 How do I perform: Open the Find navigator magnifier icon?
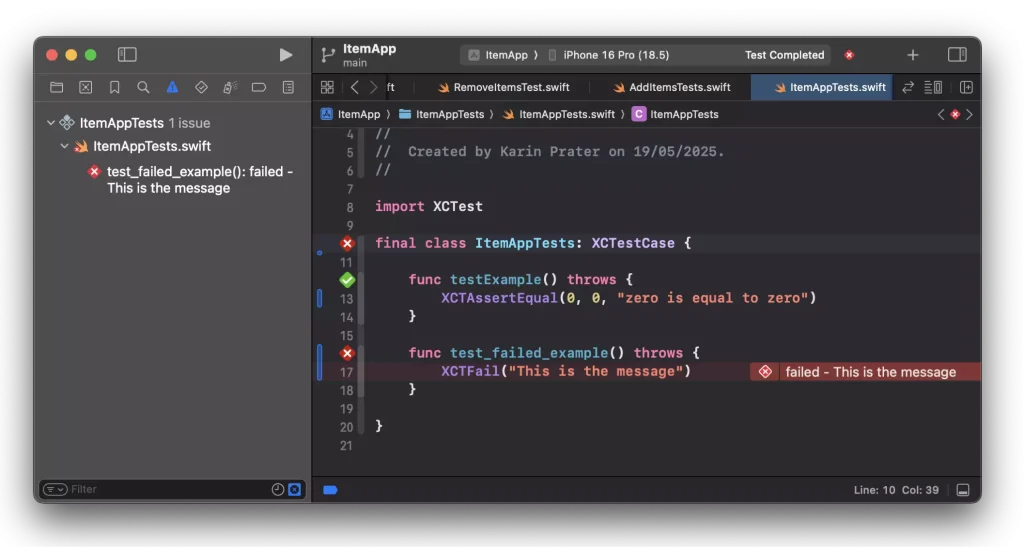pos(143,88)
